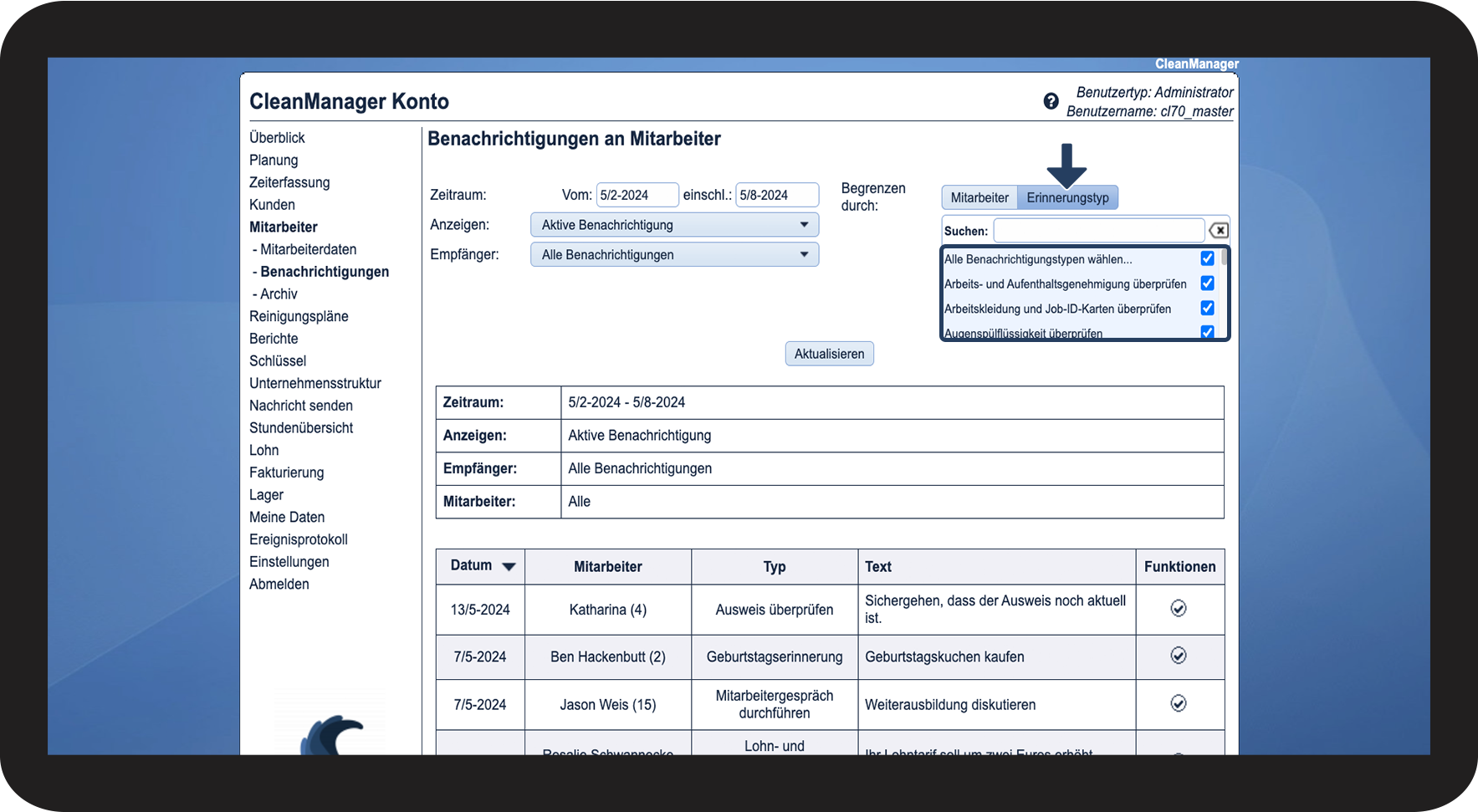The height and width of the screenshot is (812, 1478).
Task: Complete Jason Weis's notification via checkmark icon
Action: click(1178, 703)
